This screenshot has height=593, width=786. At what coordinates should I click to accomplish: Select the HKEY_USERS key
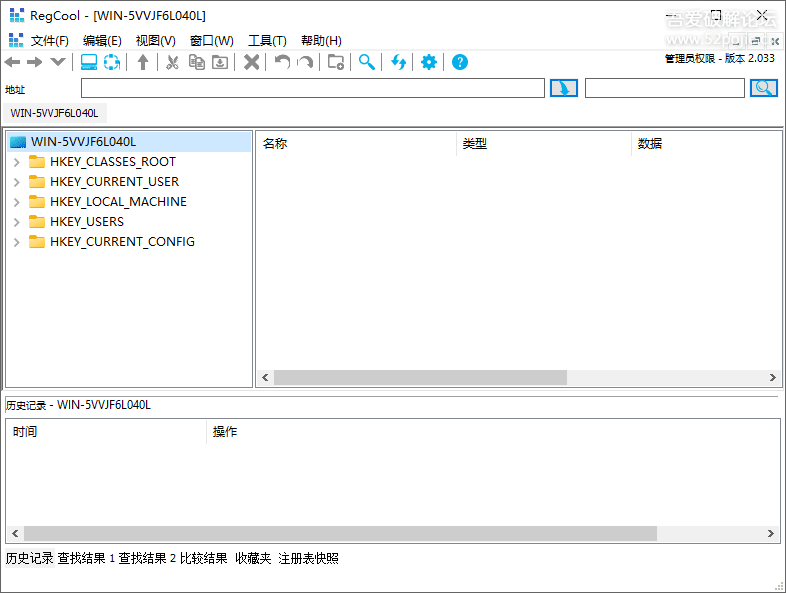coord(87,222)
